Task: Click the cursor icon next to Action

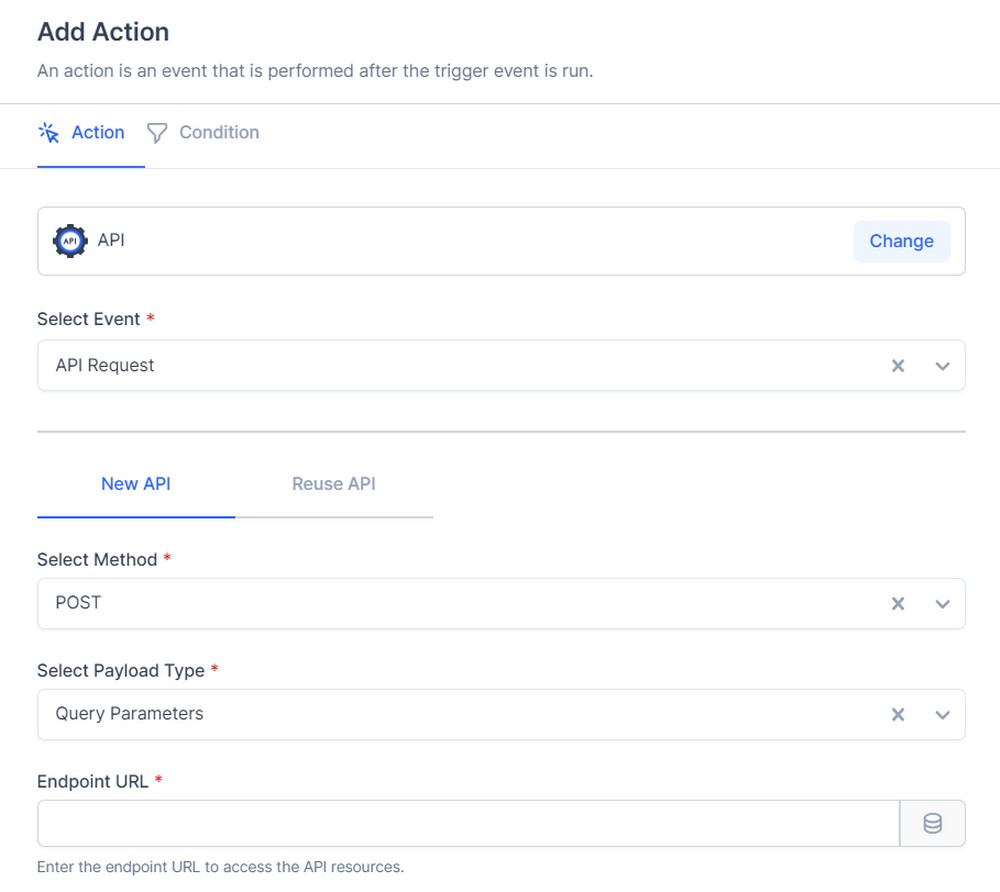Action: [47, 131]
